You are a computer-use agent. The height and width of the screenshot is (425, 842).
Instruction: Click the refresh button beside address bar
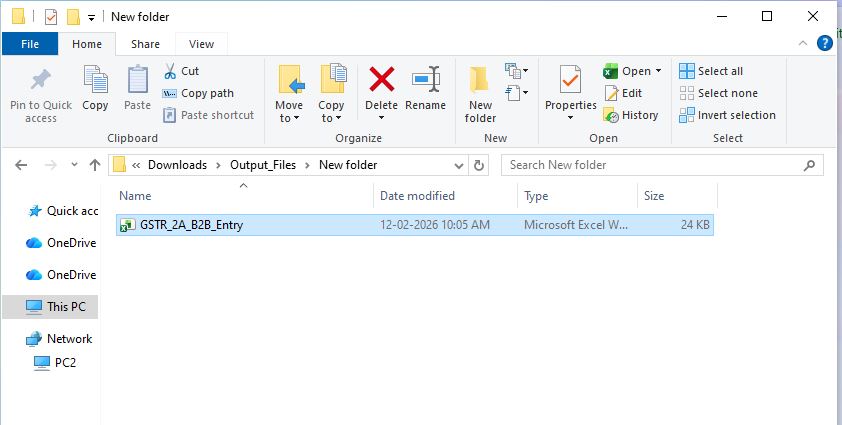coord(479,165)
